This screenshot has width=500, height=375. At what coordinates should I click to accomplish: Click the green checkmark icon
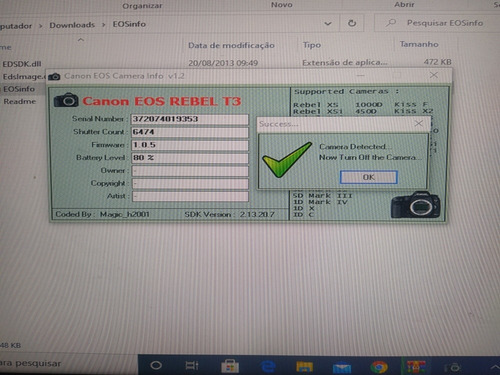[287, 159]
